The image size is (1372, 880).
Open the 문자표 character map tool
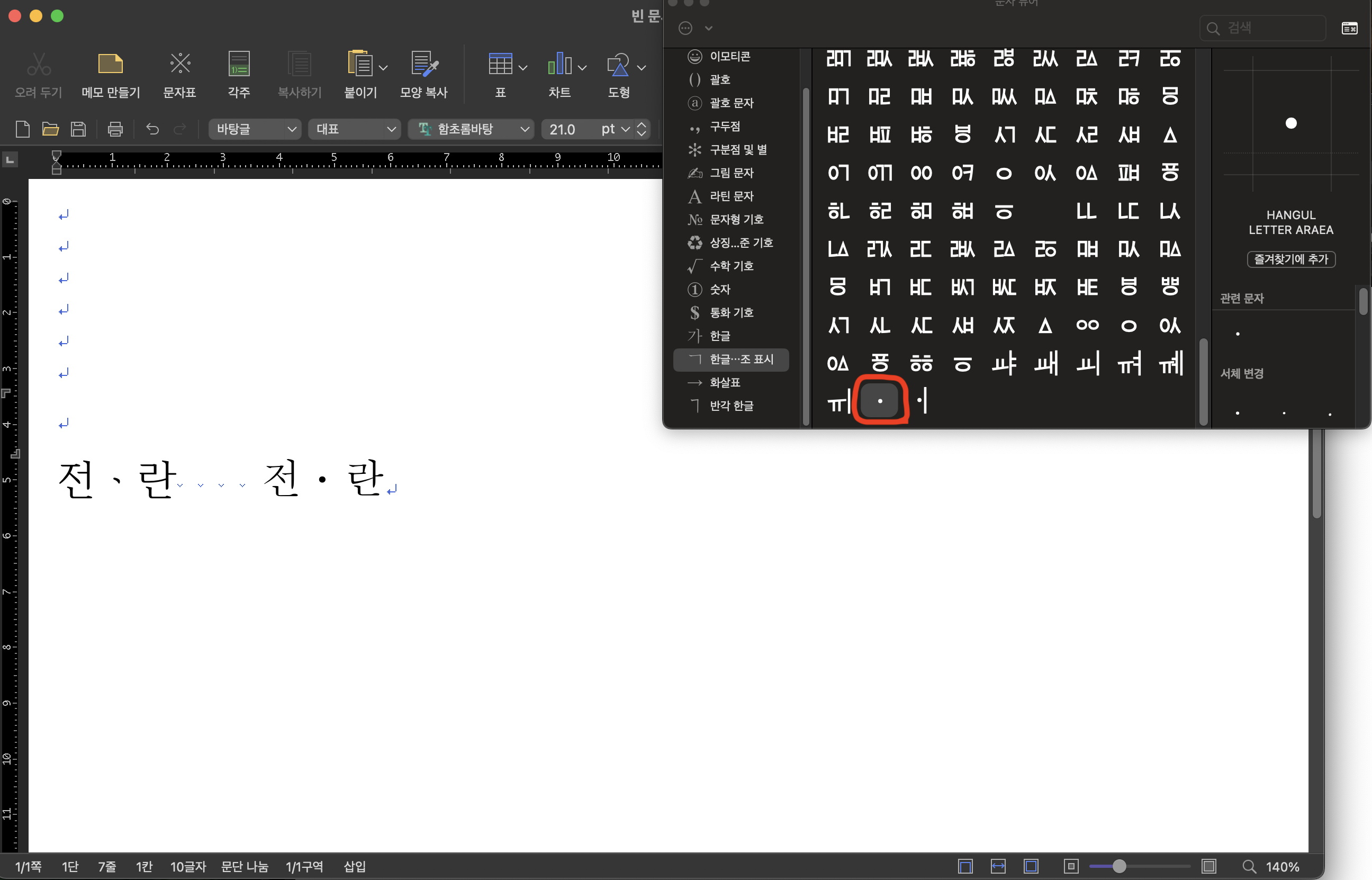(x=180, y=64)
